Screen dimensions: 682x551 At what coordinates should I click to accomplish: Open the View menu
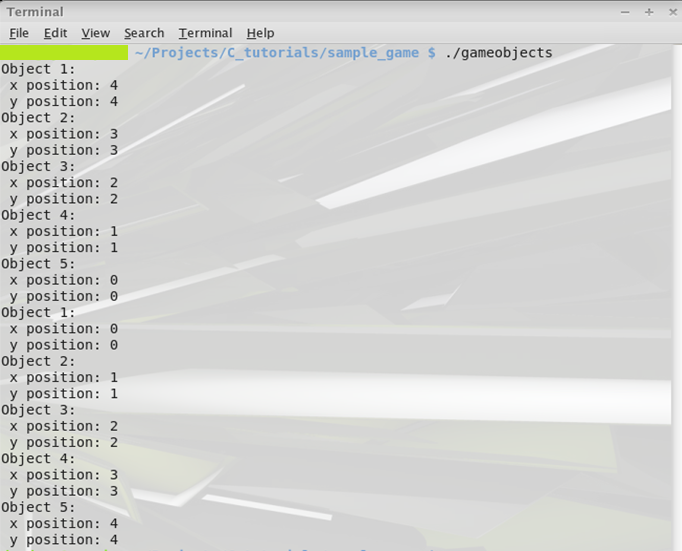96,33
